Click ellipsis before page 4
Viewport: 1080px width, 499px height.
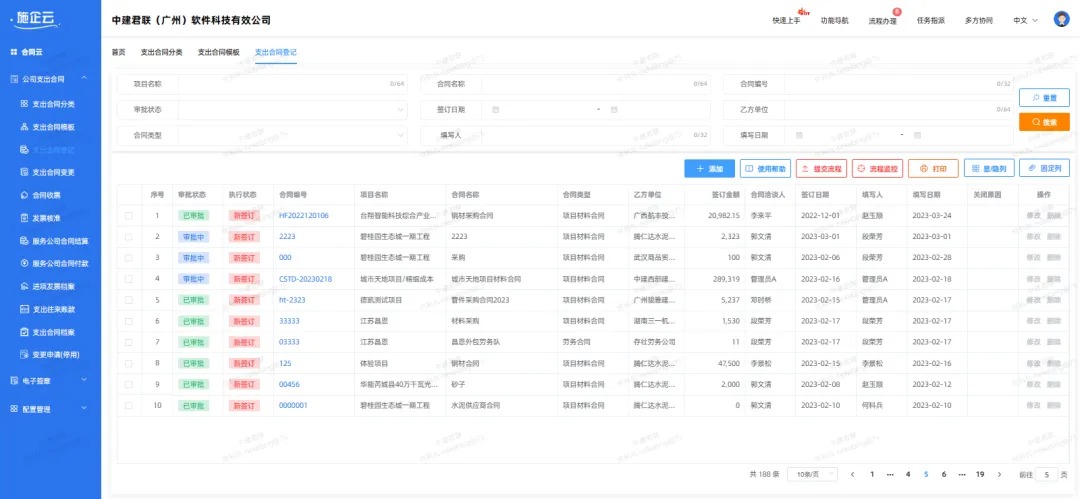click(x=890, y=474)
